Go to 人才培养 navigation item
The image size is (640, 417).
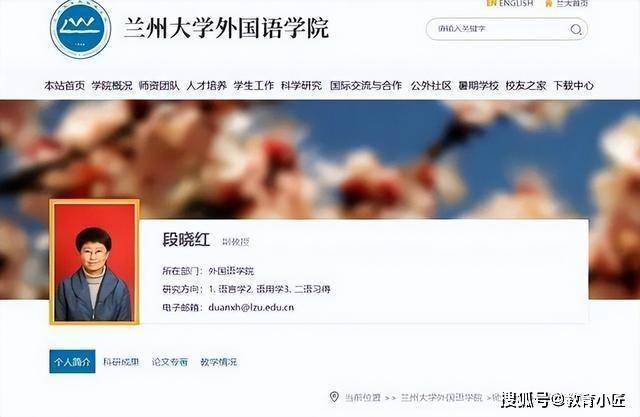[x=206, y=86]
